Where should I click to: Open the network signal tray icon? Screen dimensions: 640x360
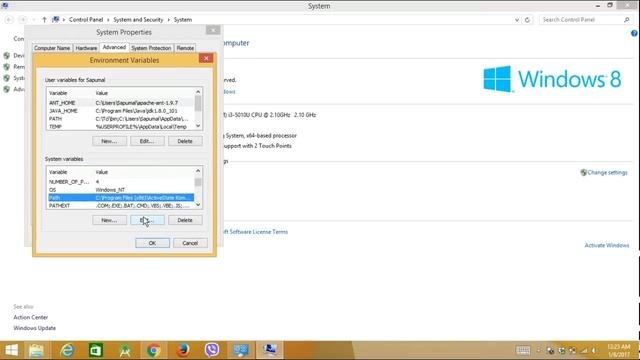[584, 350]
